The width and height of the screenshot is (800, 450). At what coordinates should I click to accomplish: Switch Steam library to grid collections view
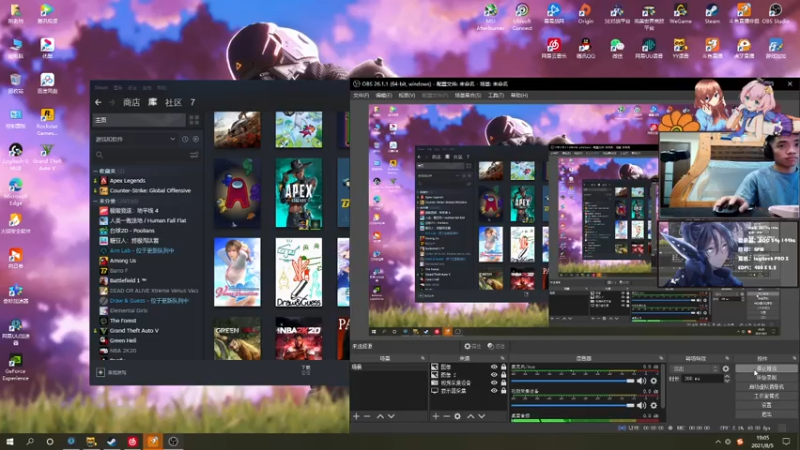[194, 120]
